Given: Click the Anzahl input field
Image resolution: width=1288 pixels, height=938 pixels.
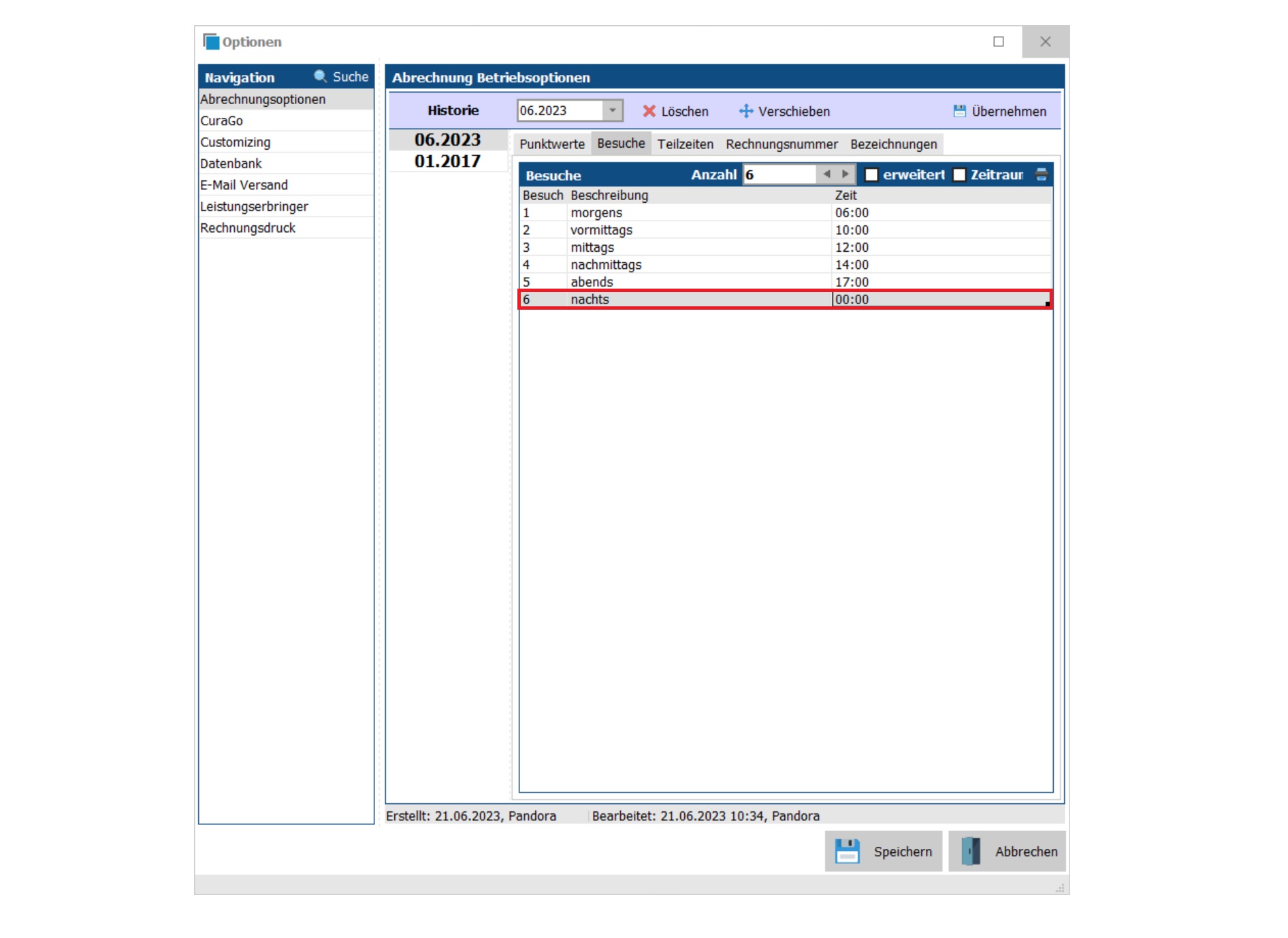Looking at the screenshot, I should [779, 174].
